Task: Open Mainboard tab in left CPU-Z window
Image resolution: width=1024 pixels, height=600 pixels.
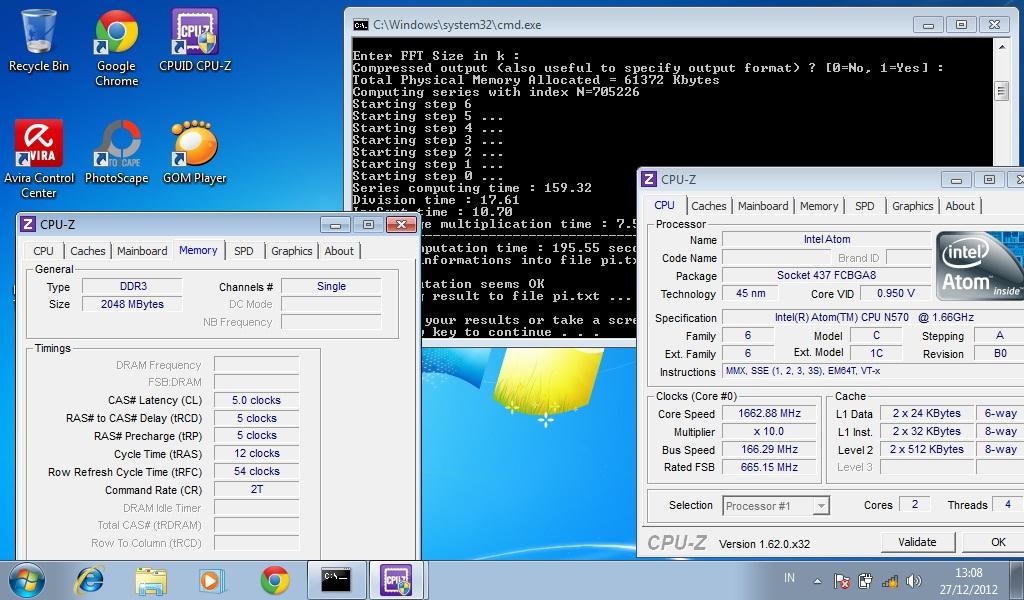Action: pos(142,251)
